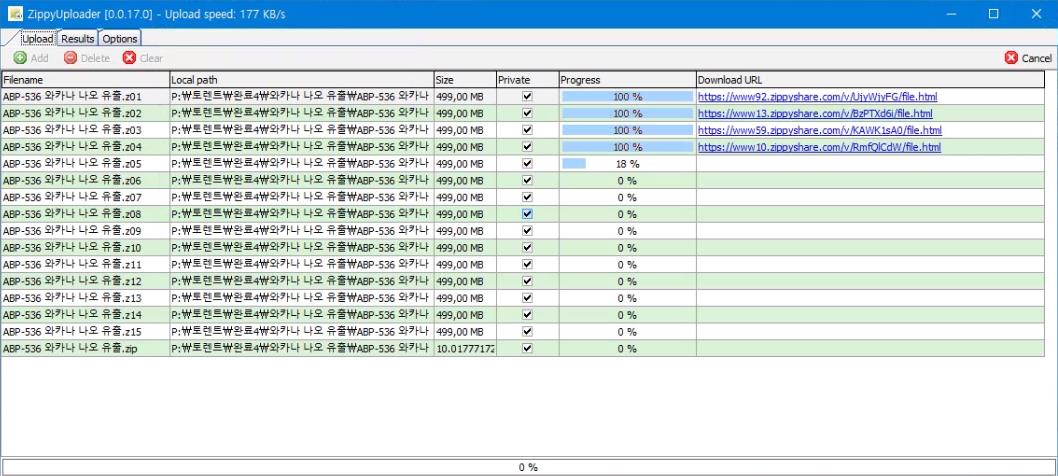Toggle Private checkbox for the .z03 file
Image resolution: width=1058 pixels, height=476 pixels.
click(527, 130)
